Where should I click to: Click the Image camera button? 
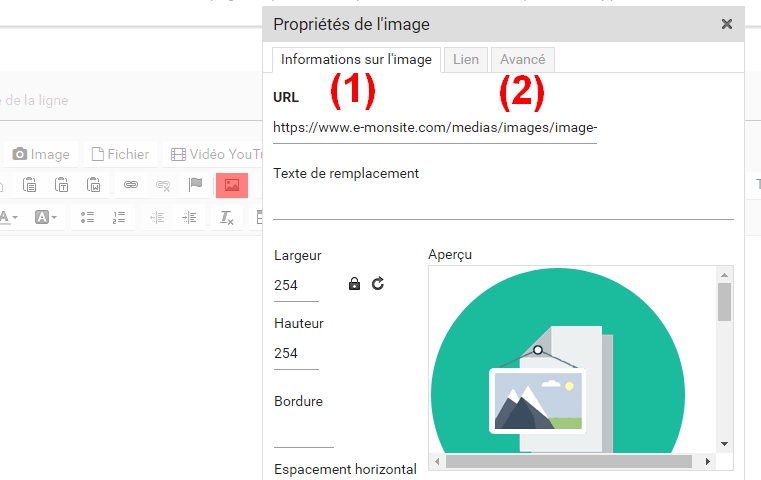coord(41,154)
